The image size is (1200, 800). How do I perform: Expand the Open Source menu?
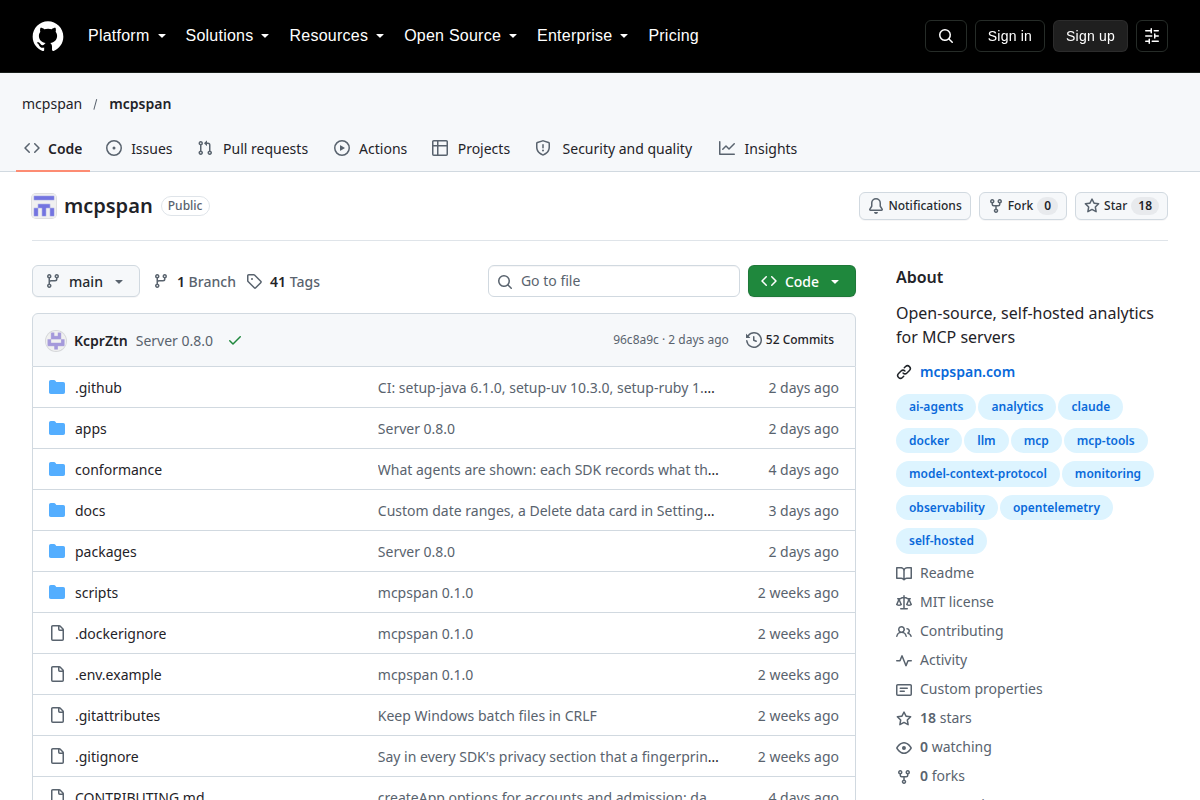pyautogui.click(x=460, y=36)
